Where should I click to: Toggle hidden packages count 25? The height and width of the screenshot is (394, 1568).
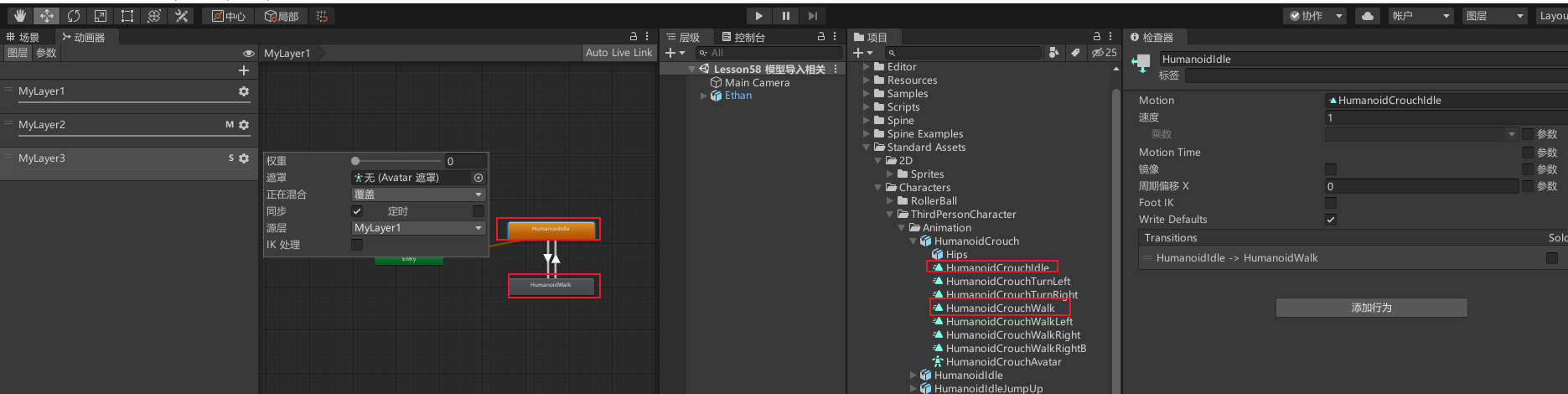[1104, 53]
